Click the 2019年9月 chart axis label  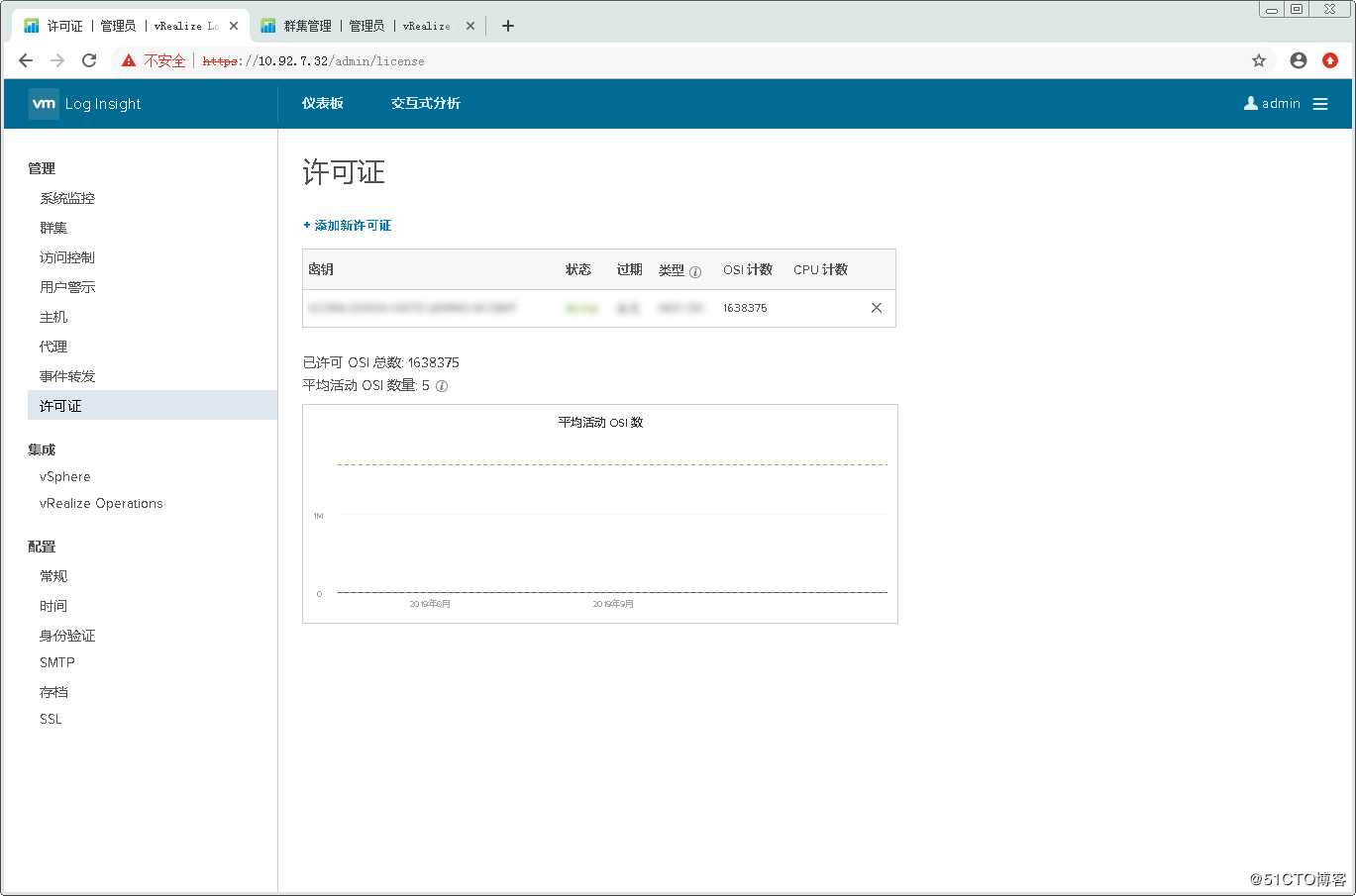(x=613, y=604)
